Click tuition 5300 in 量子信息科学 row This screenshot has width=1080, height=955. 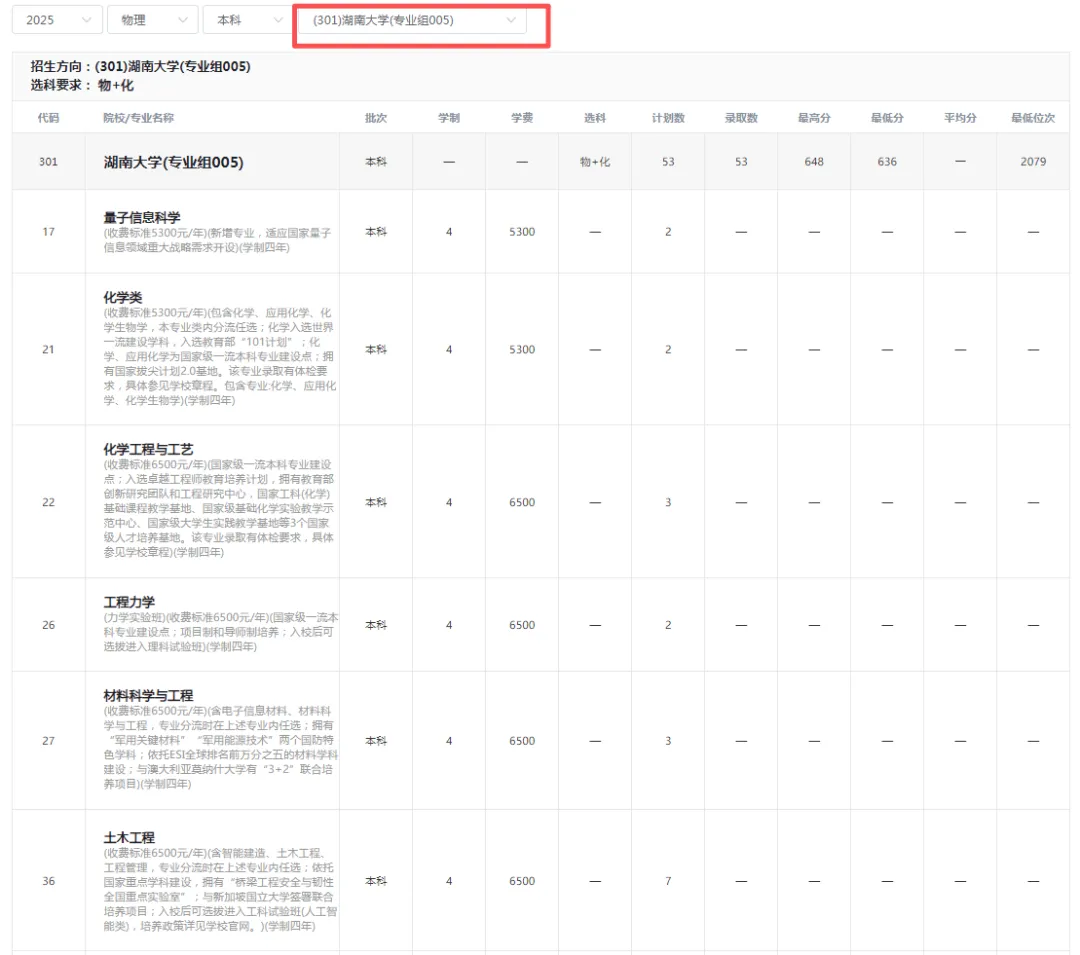click(522, 232)
